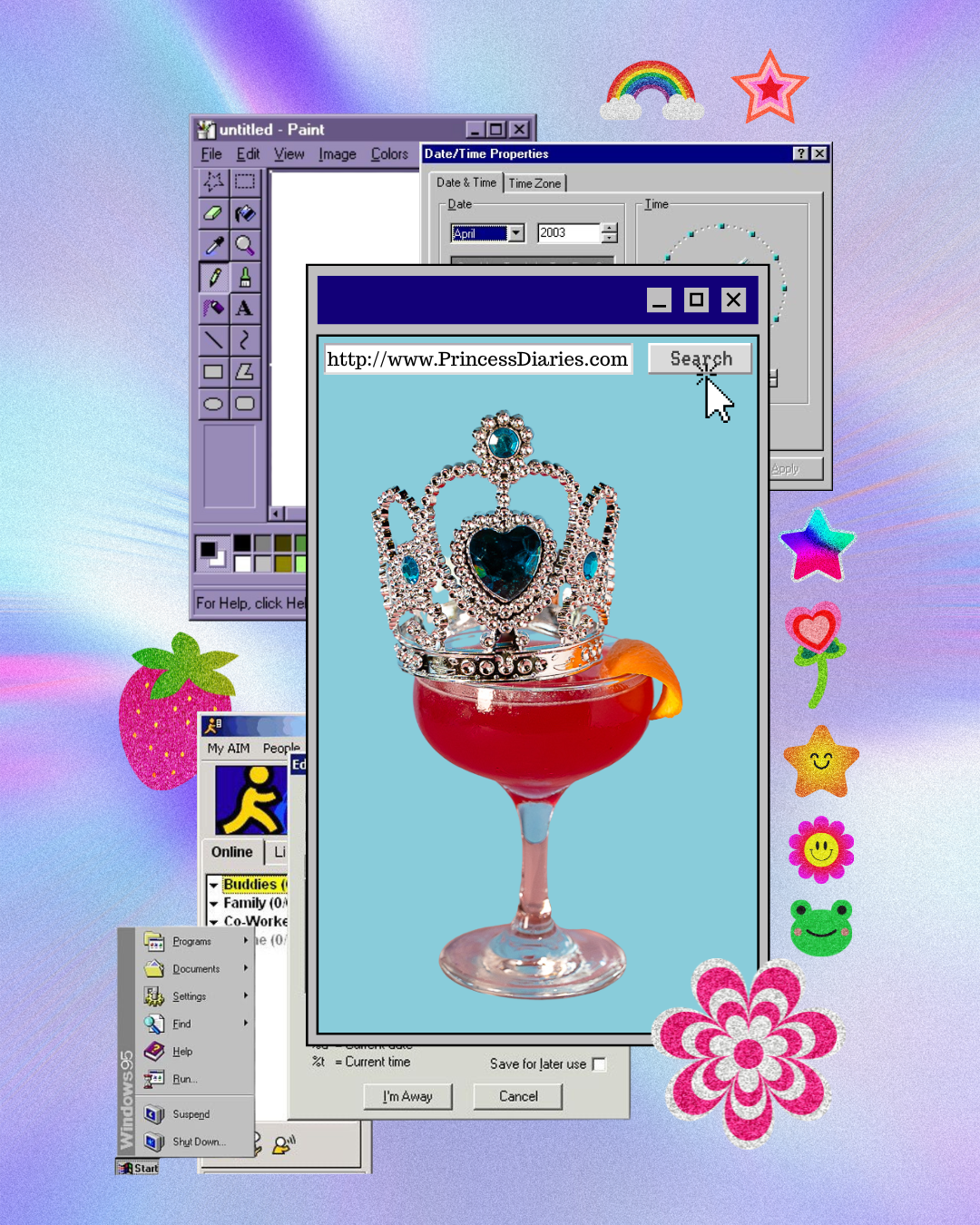Select the straight Line tool in Paint

click(x=213, y=340)
